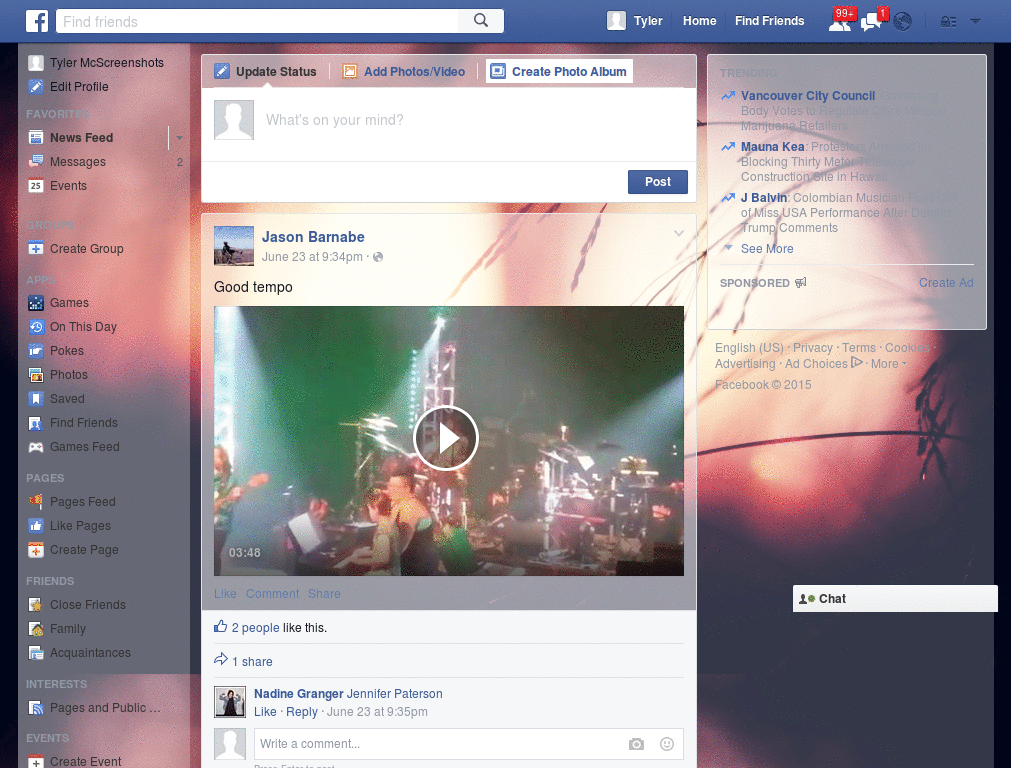Click the Saved bookmark icon
This screenshot has height=768, width=1024.
click(36, 398)
